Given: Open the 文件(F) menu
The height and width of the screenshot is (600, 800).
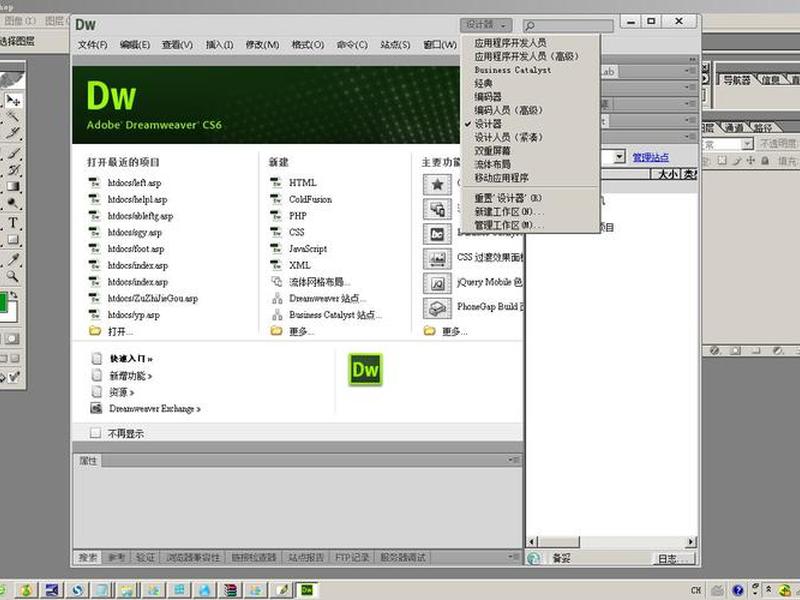Looking at the screenshot, I should tap(92, 45).
